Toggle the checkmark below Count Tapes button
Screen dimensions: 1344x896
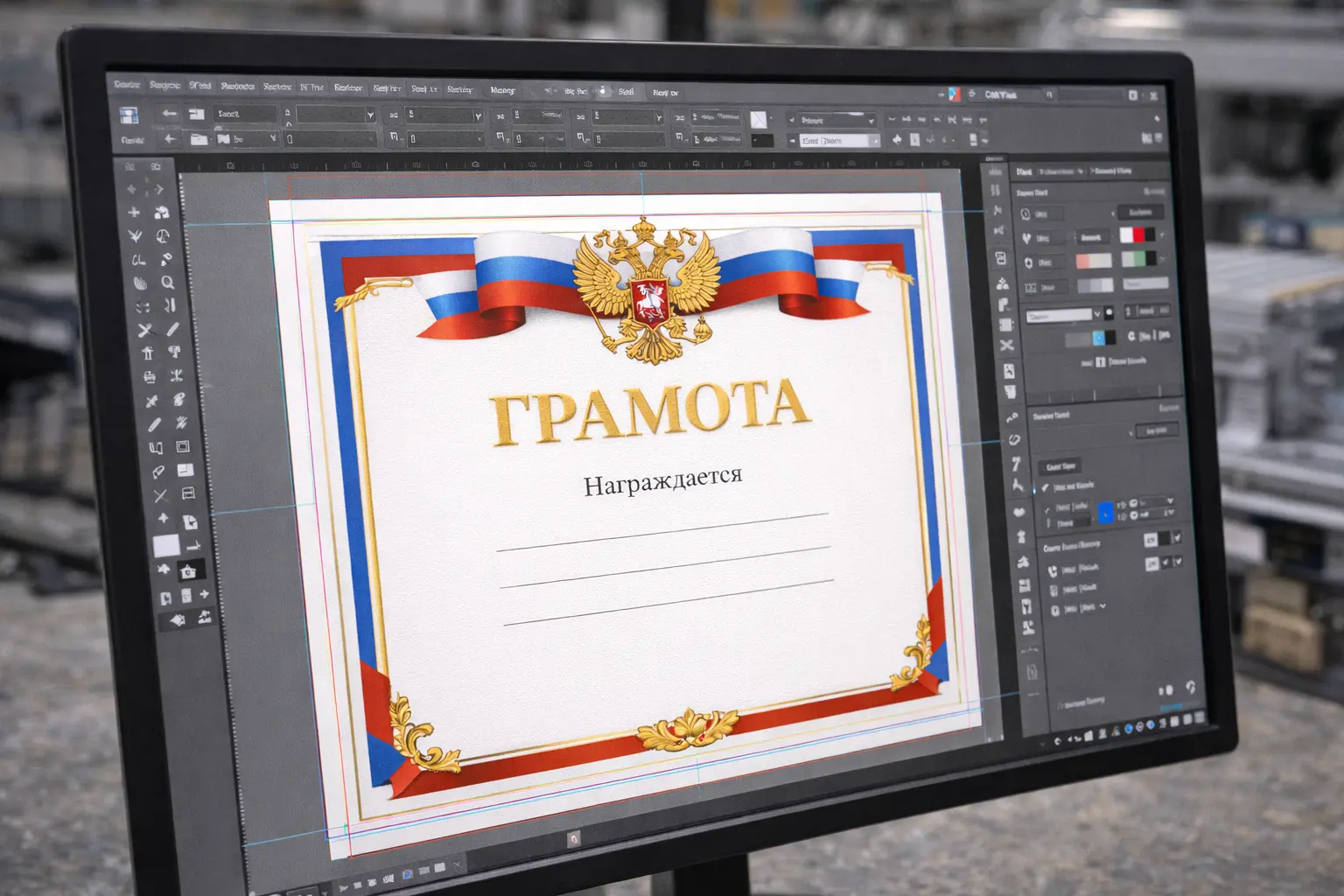coord(1045,486)
